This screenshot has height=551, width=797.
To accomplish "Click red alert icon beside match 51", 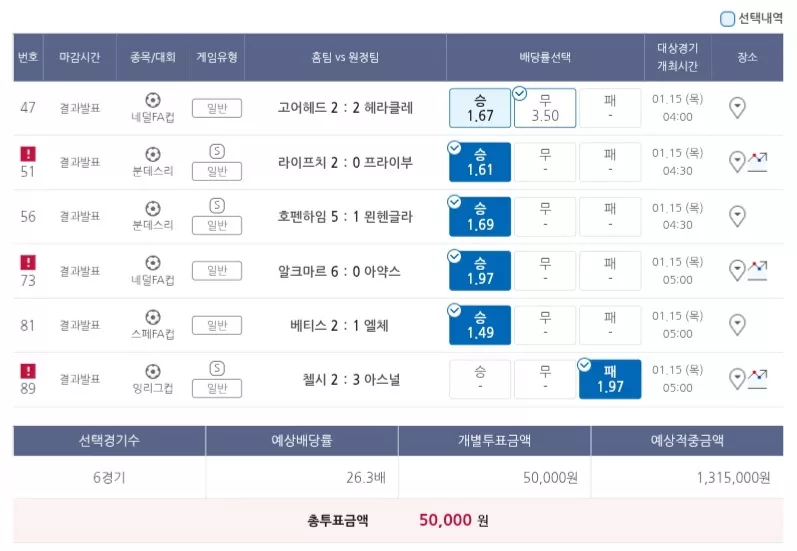I will 28,154.
